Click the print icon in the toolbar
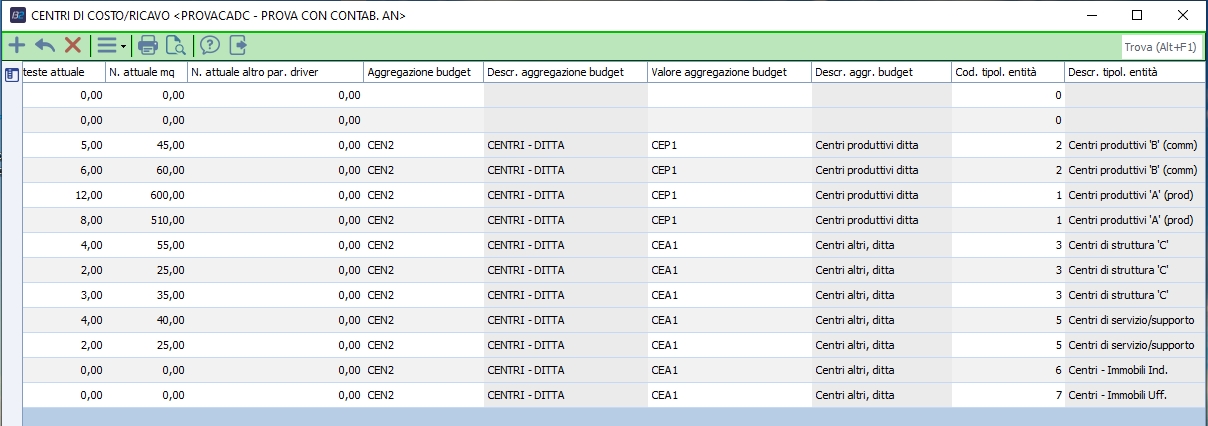1208x426 pixels. point(148,45)
